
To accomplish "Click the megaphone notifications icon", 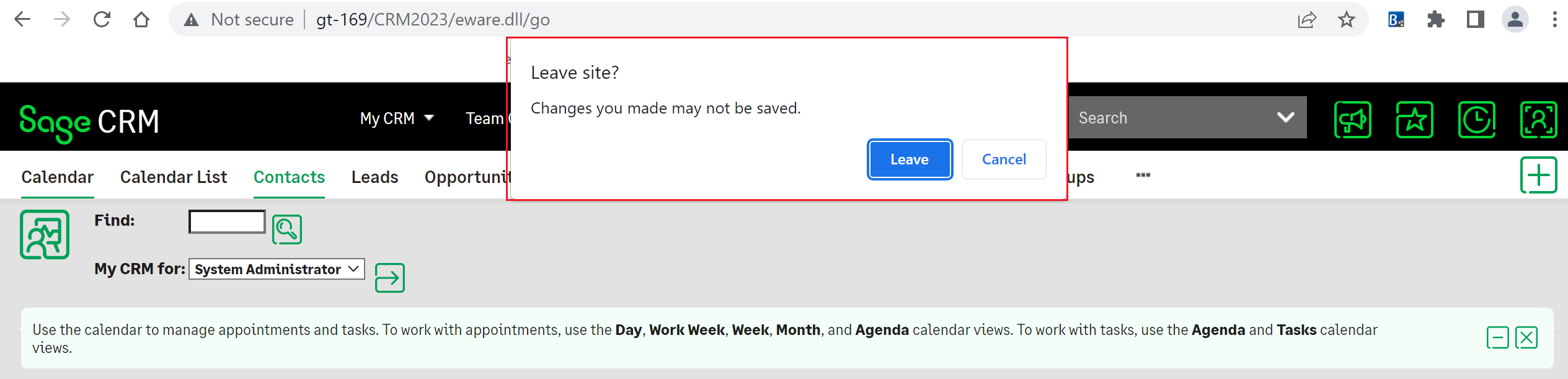I will 1352,120.
